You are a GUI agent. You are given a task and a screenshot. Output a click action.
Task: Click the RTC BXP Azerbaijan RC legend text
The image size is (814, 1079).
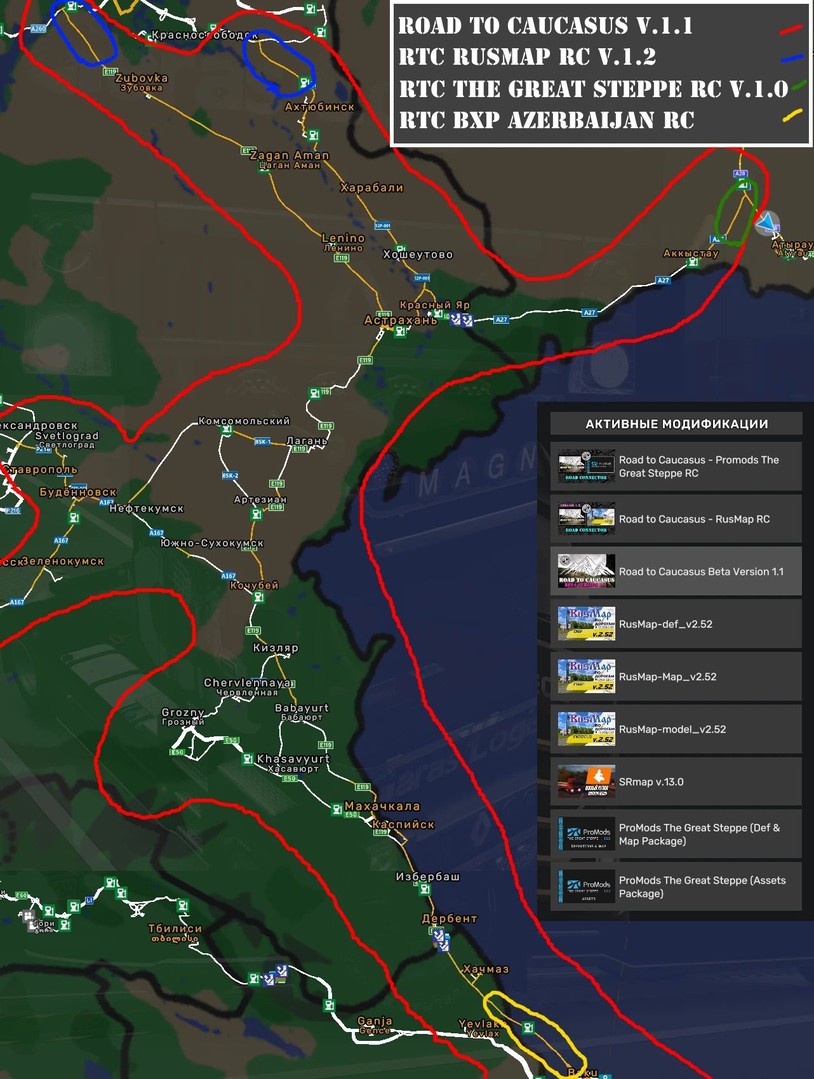[x=546, y=120]
